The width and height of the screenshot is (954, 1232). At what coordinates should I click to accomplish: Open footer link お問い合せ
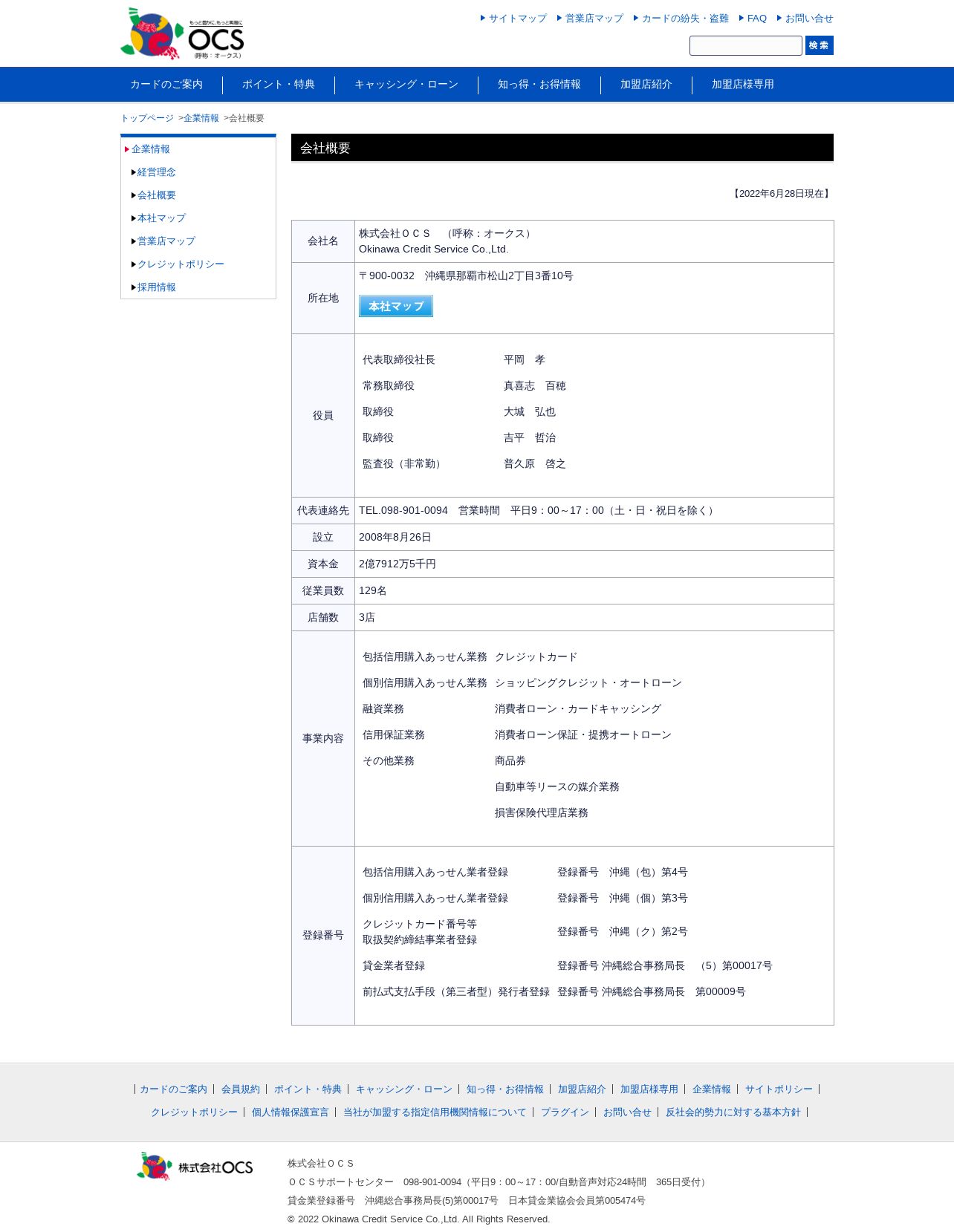tap(627, 1112)
